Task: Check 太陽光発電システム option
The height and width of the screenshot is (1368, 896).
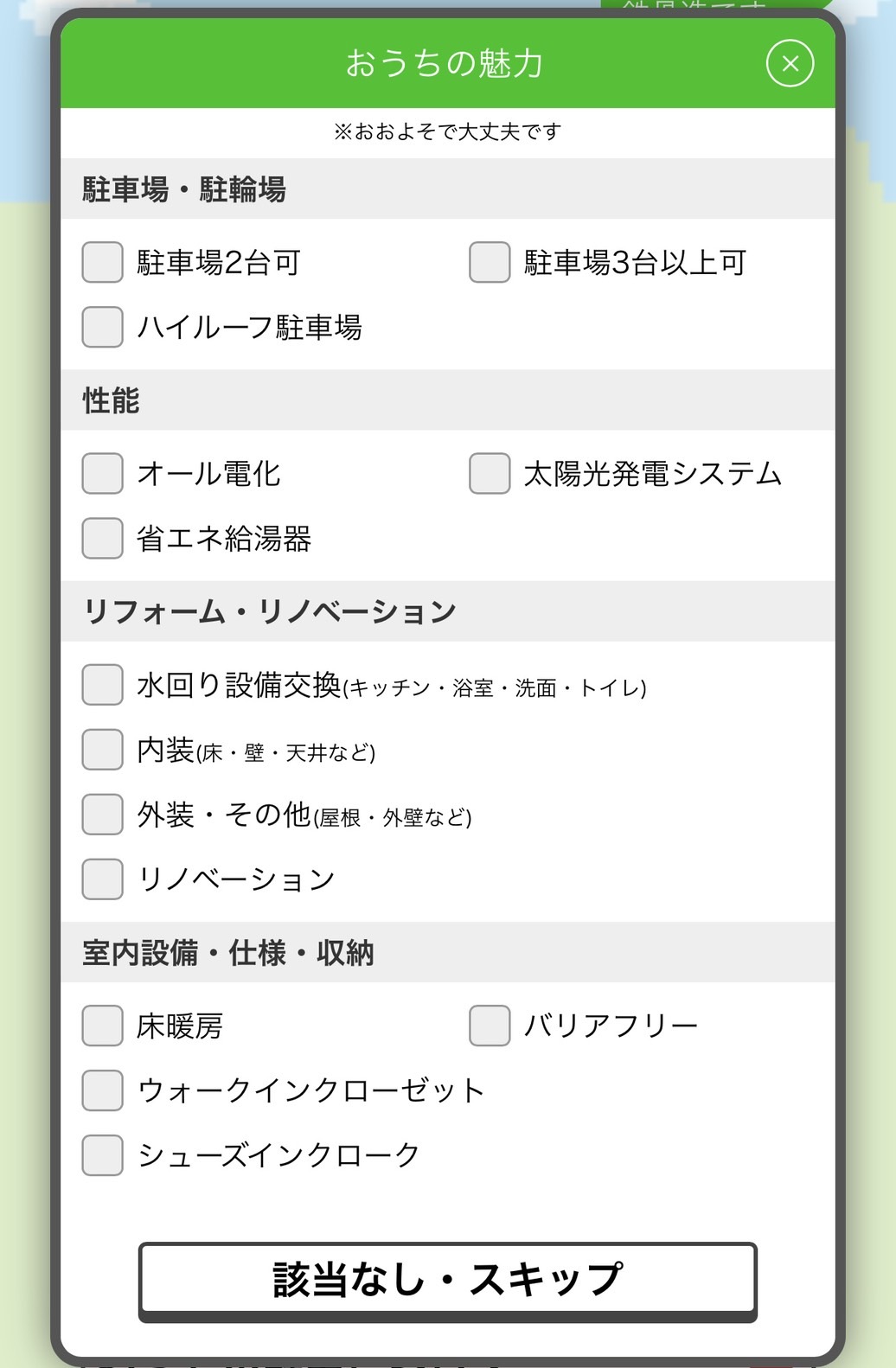Action: point(490,473)
